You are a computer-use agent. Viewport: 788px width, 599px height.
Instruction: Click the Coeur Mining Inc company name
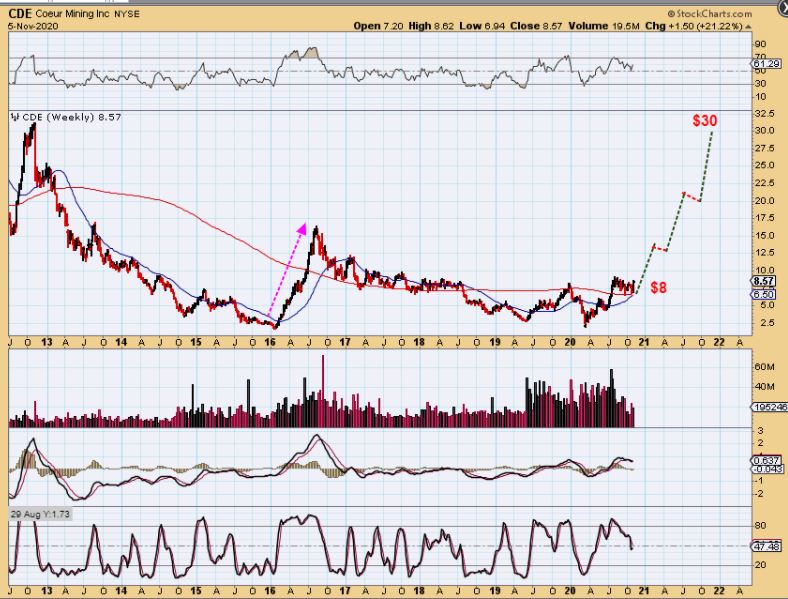coord(72,14)
